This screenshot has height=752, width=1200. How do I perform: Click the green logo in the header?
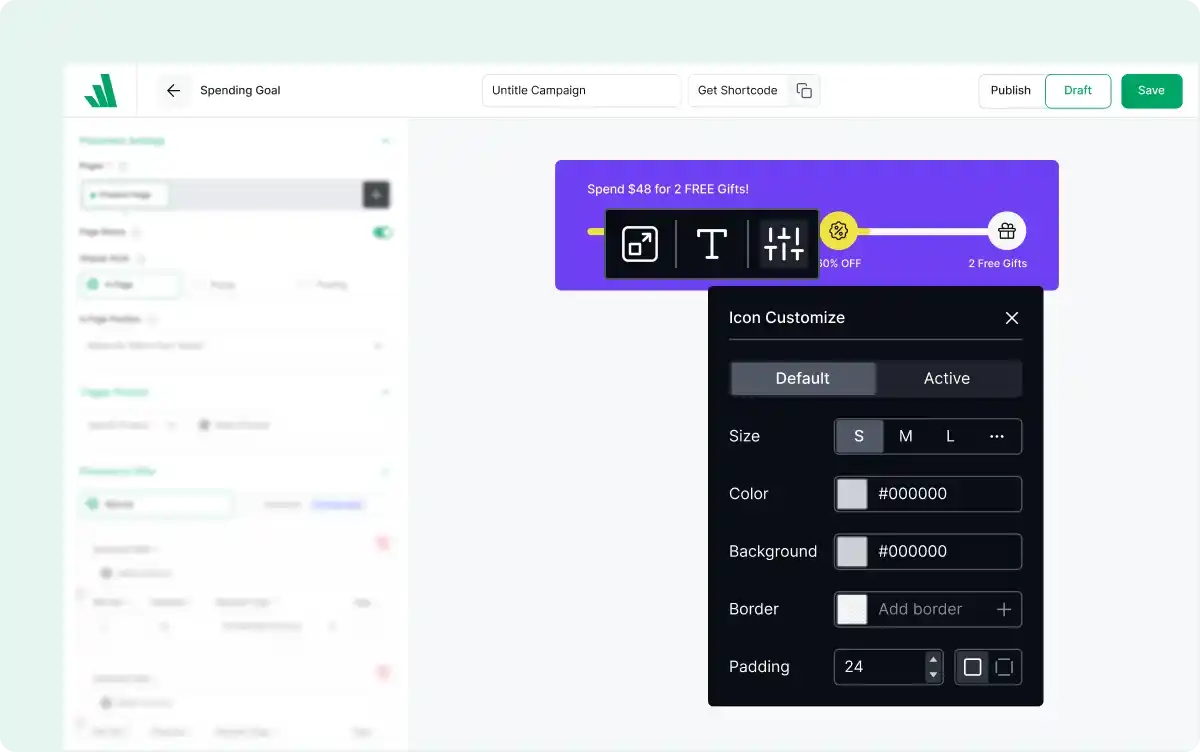[101, 90]
